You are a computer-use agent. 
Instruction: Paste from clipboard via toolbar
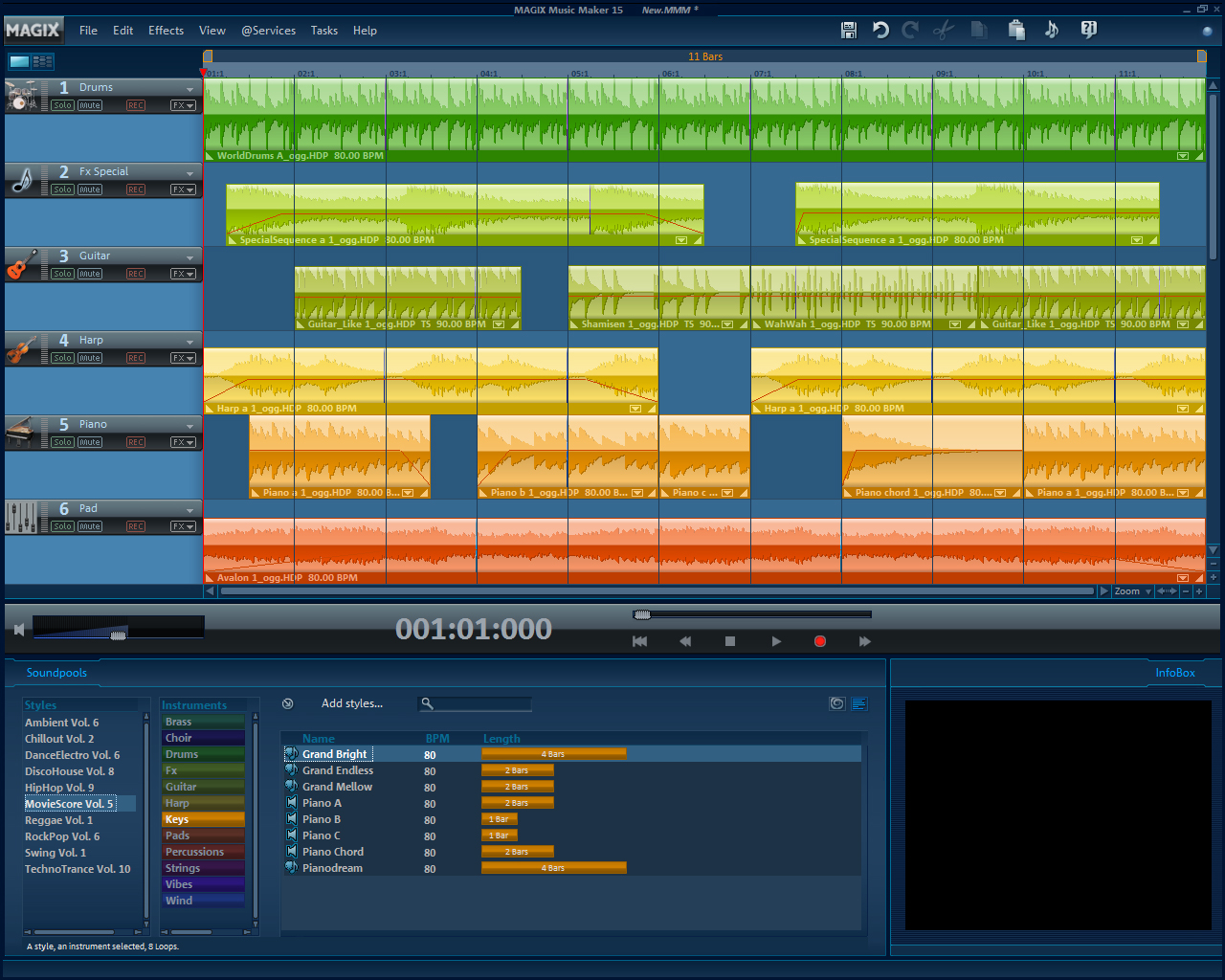pos(1015,30)
